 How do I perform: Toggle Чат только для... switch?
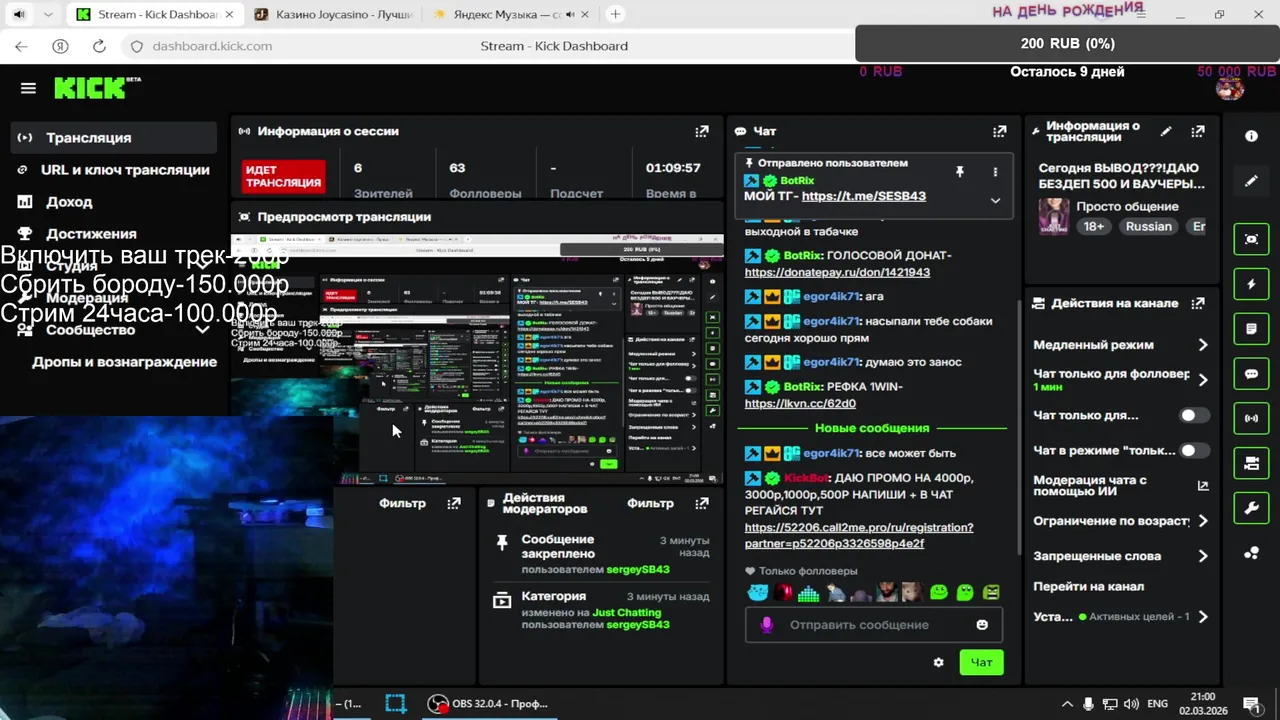pos(1193,415)
